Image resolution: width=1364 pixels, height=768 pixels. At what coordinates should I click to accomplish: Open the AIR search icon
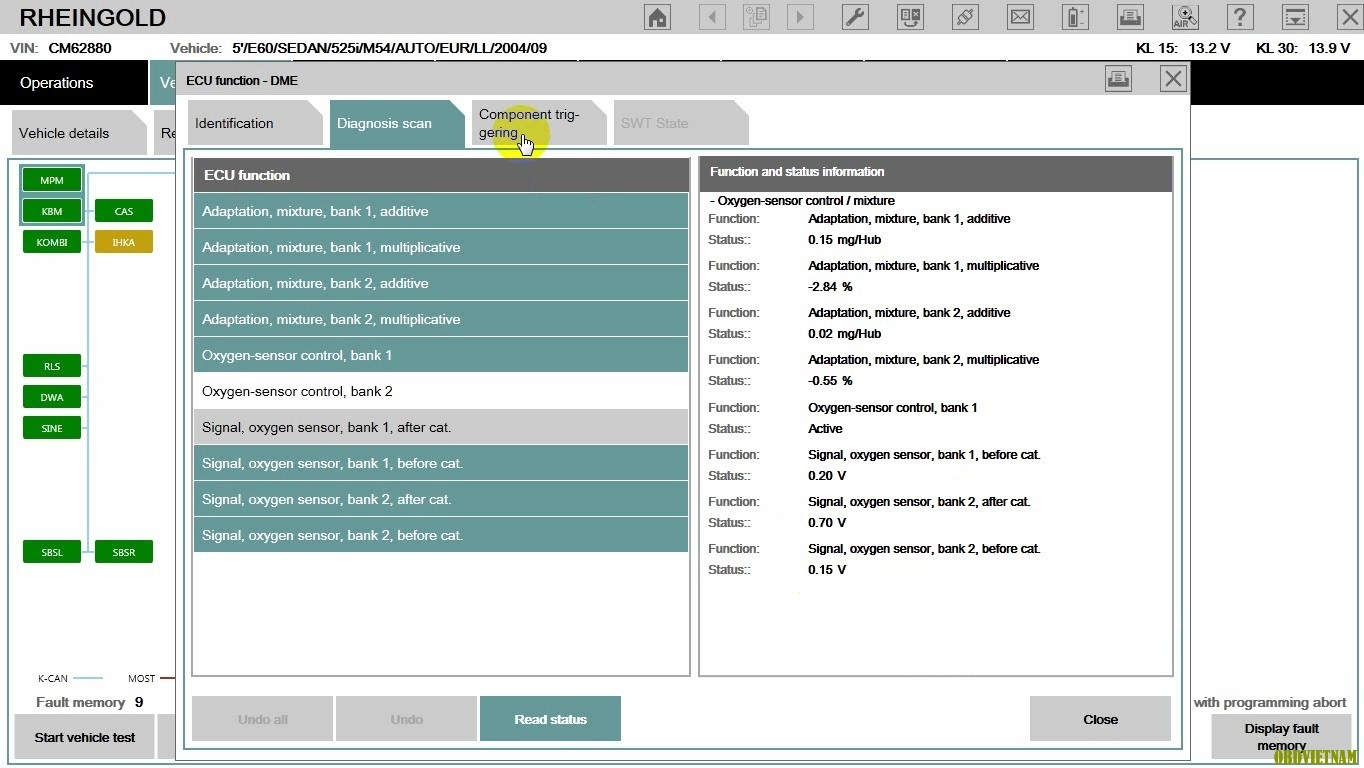1185,17
